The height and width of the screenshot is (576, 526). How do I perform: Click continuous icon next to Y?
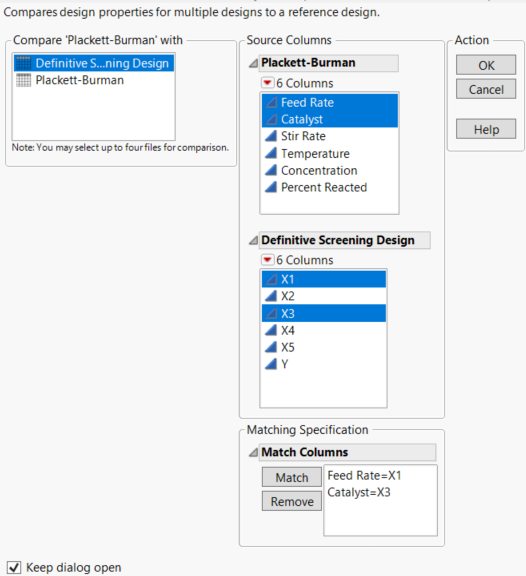point(271,364)
